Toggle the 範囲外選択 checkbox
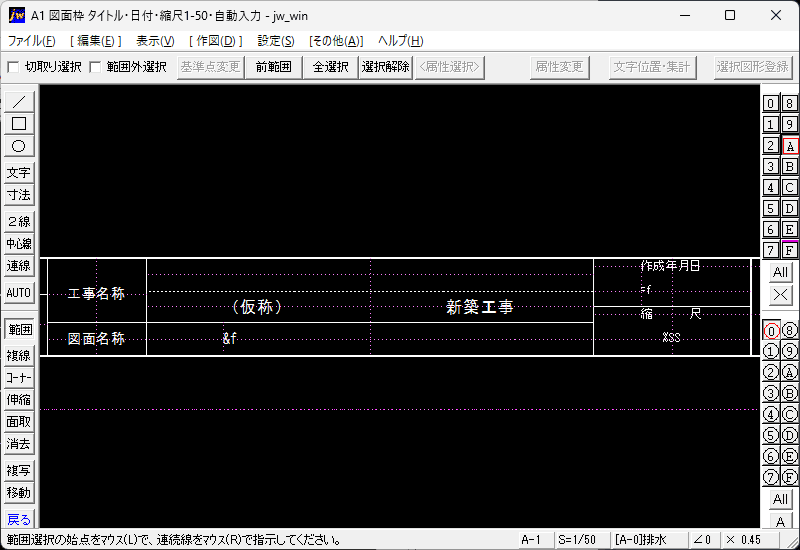800x550 pixels. coord(95,67)
